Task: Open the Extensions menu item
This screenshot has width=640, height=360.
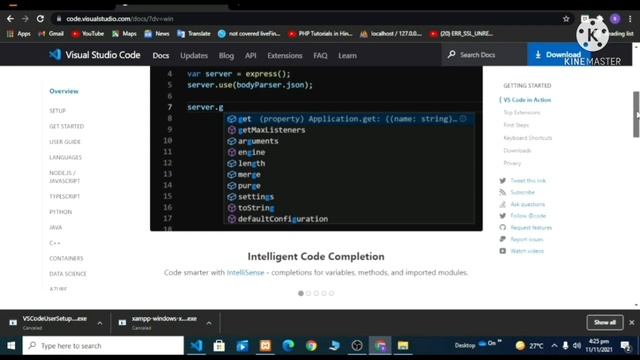Action: tap(285, 56)
